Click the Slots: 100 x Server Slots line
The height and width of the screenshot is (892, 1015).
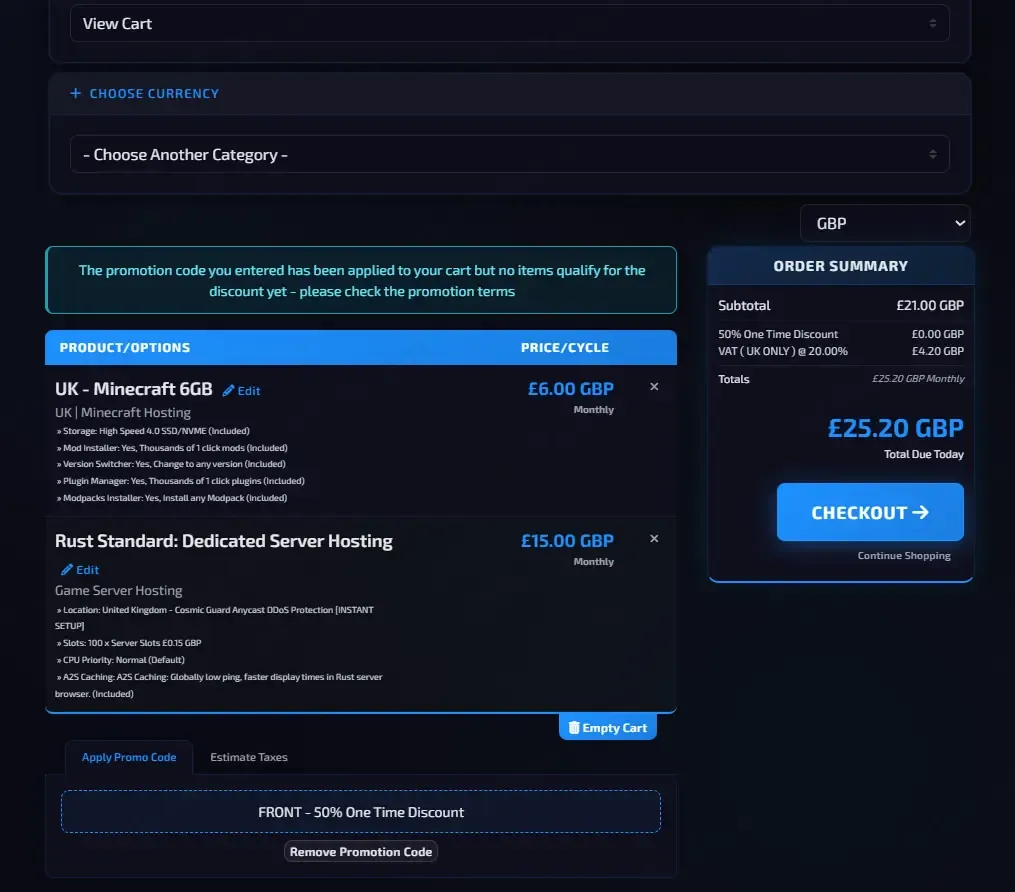click(129, 643)
